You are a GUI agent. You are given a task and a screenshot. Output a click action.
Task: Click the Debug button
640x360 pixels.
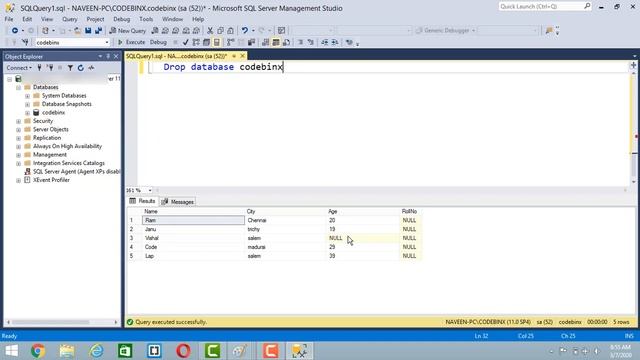coord(158,42)
